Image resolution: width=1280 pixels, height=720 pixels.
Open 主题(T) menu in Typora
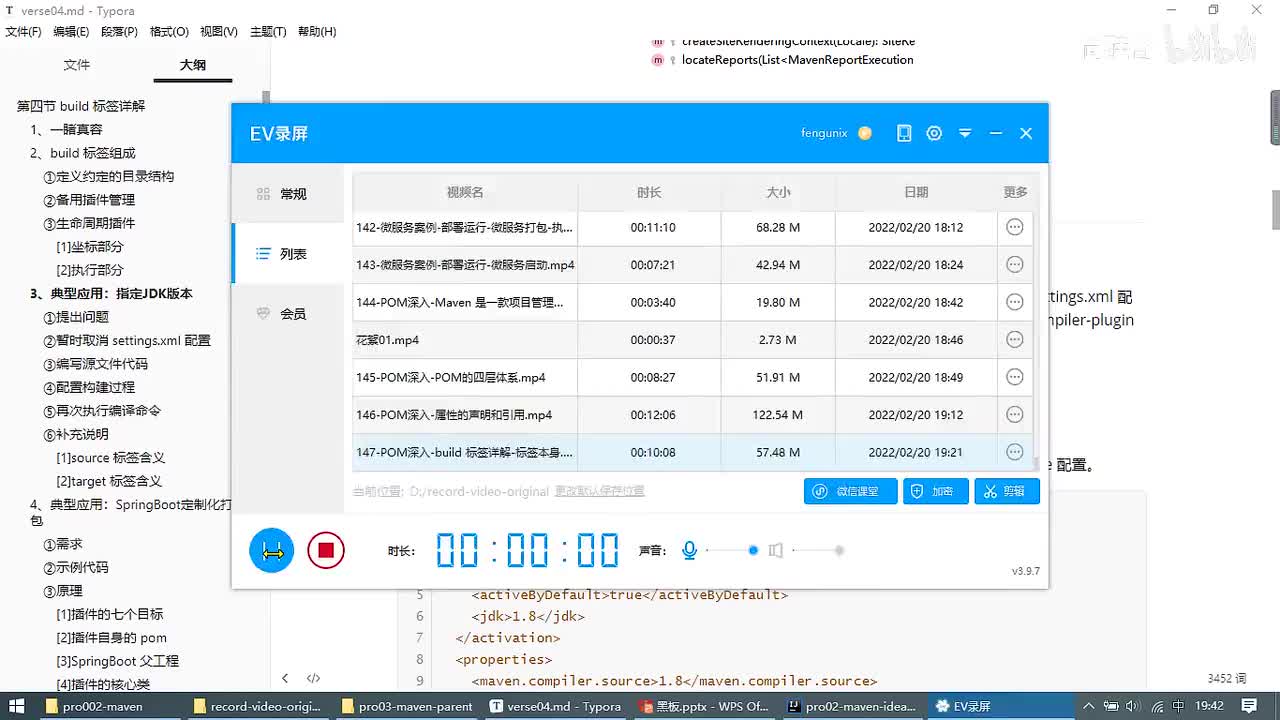[268, 32]
